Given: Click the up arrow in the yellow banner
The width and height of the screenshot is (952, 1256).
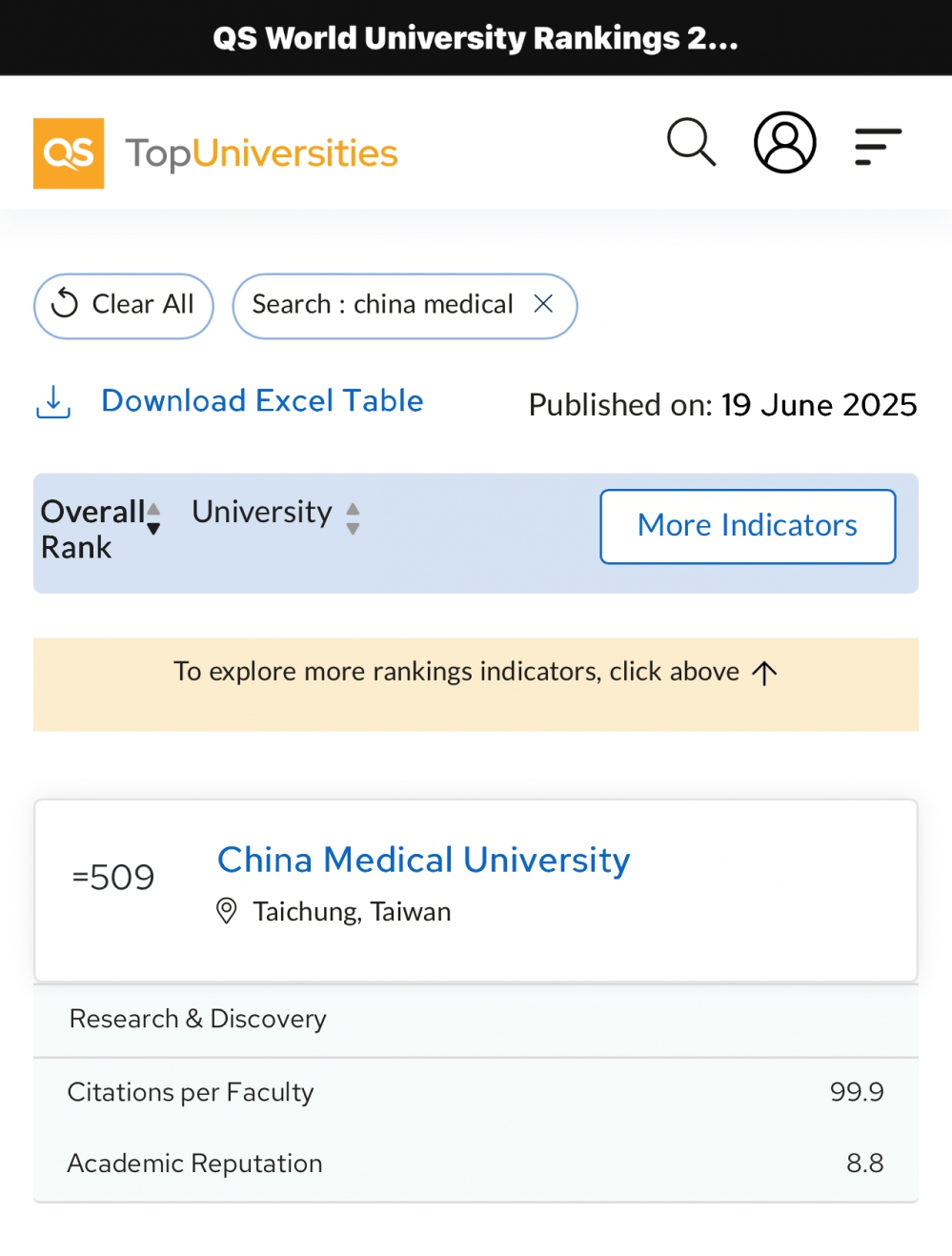Looking at the screenshot, I should point(764,674).
